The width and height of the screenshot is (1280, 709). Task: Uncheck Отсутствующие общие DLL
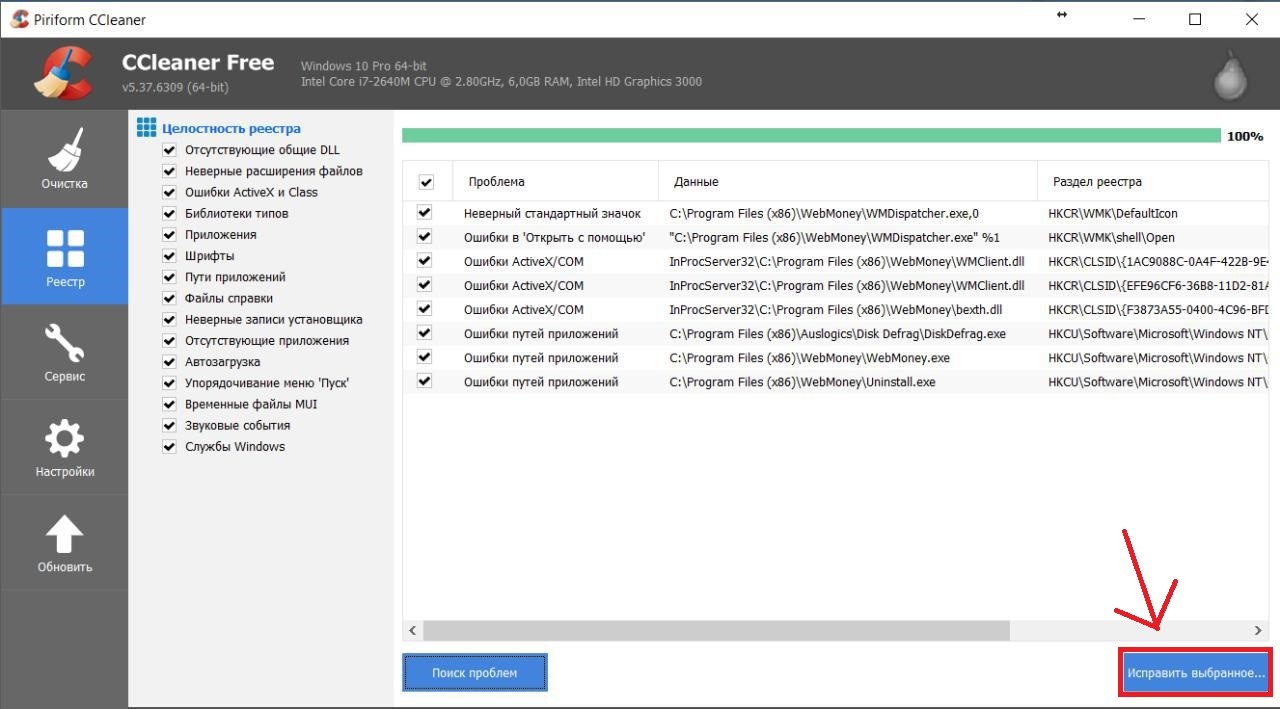tap(169, 150)
